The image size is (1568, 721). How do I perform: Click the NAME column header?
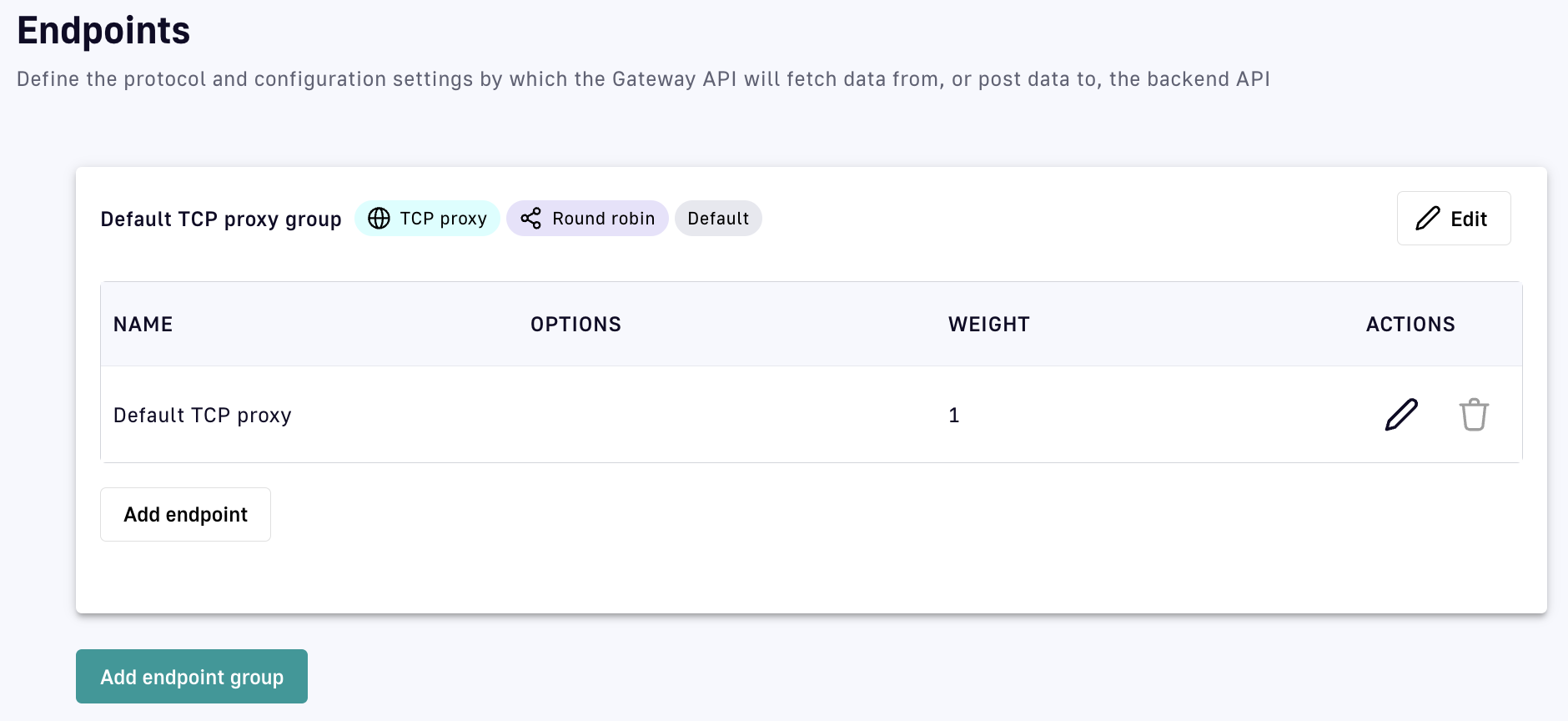[143, 325]
